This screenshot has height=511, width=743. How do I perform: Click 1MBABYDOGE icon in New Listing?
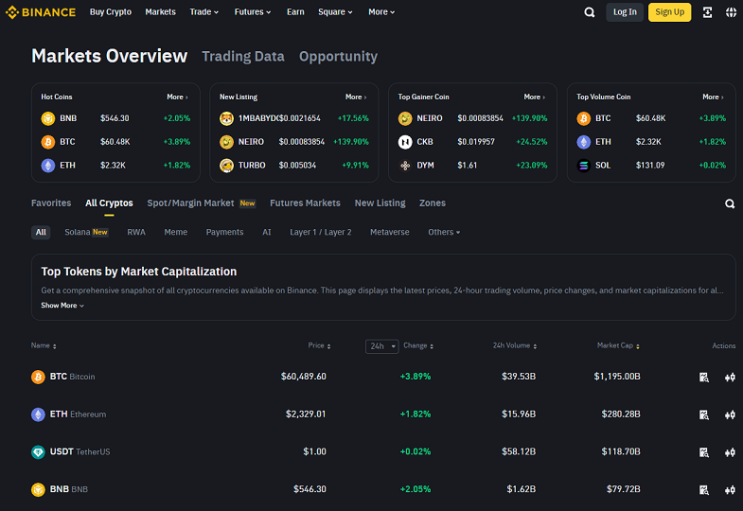click(227, 118)
